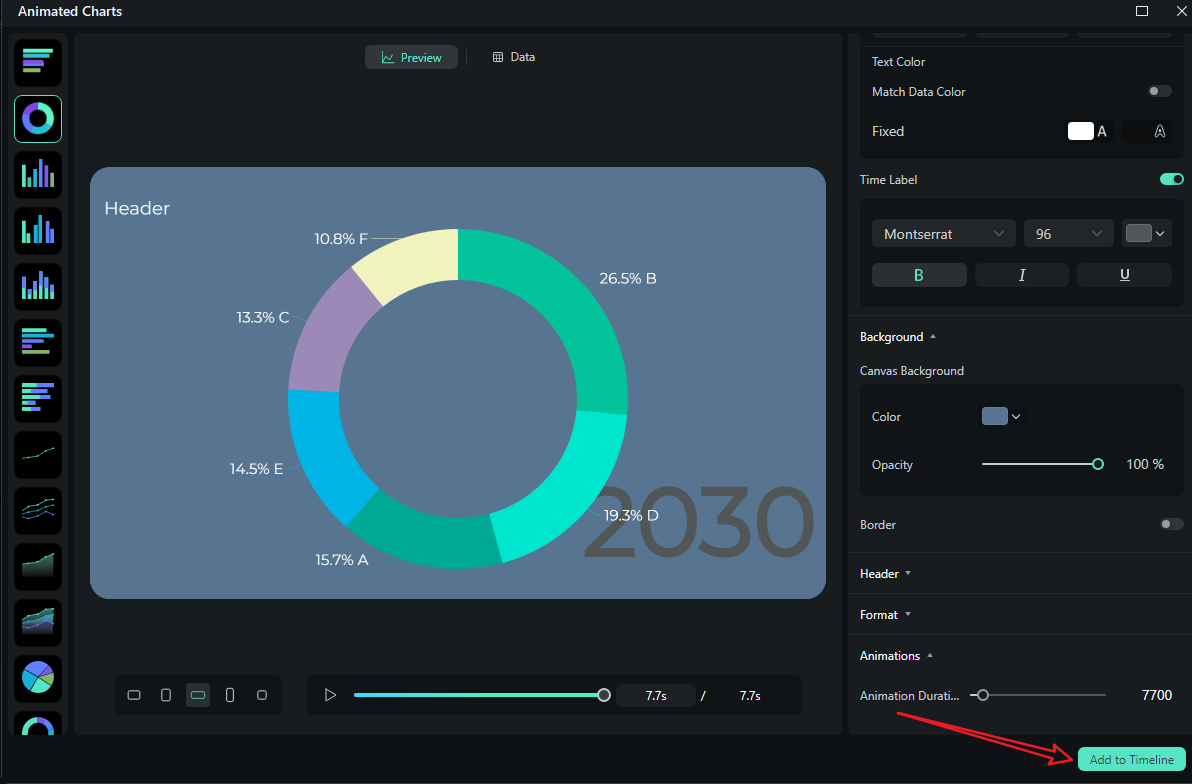Switch to the Preview tab

point(411,57)
